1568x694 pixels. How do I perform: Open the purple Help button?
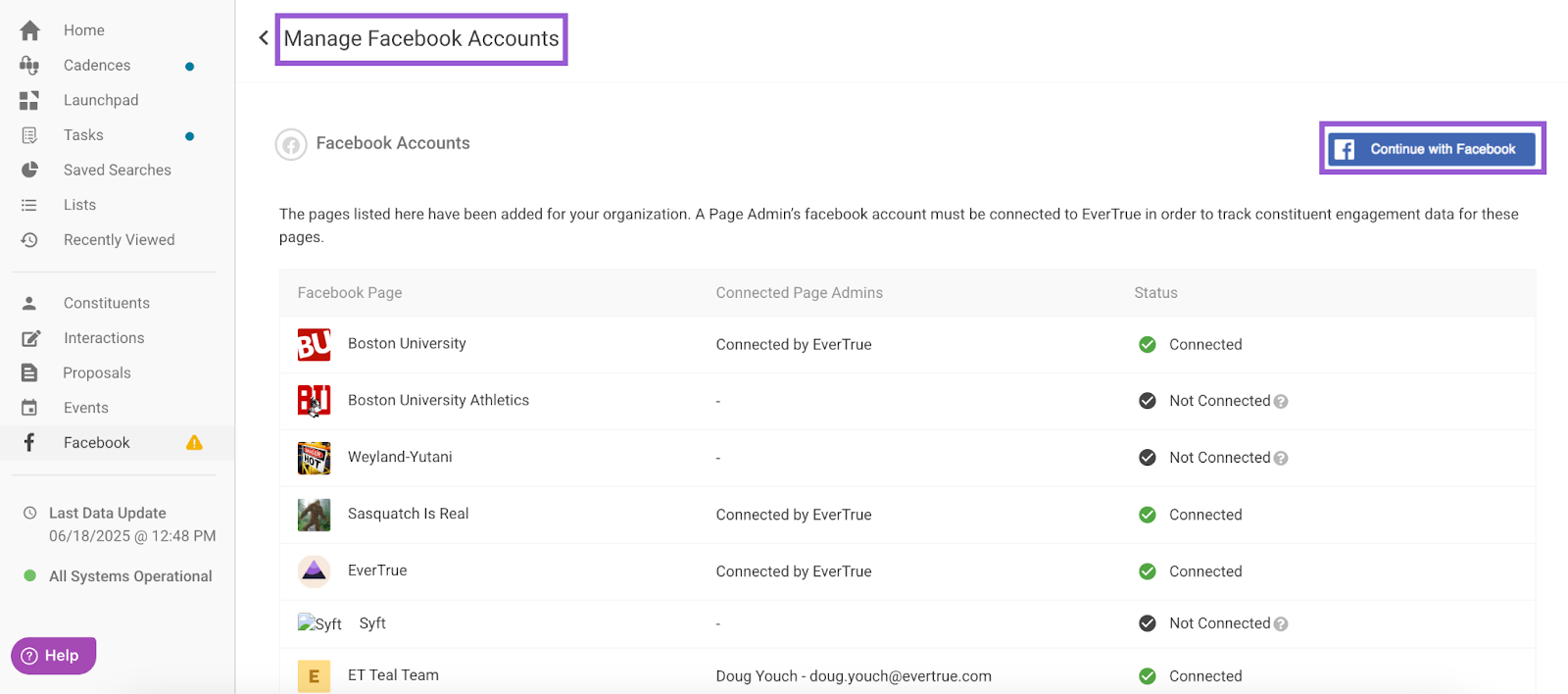pyautogui.click(x=54, y=656)
